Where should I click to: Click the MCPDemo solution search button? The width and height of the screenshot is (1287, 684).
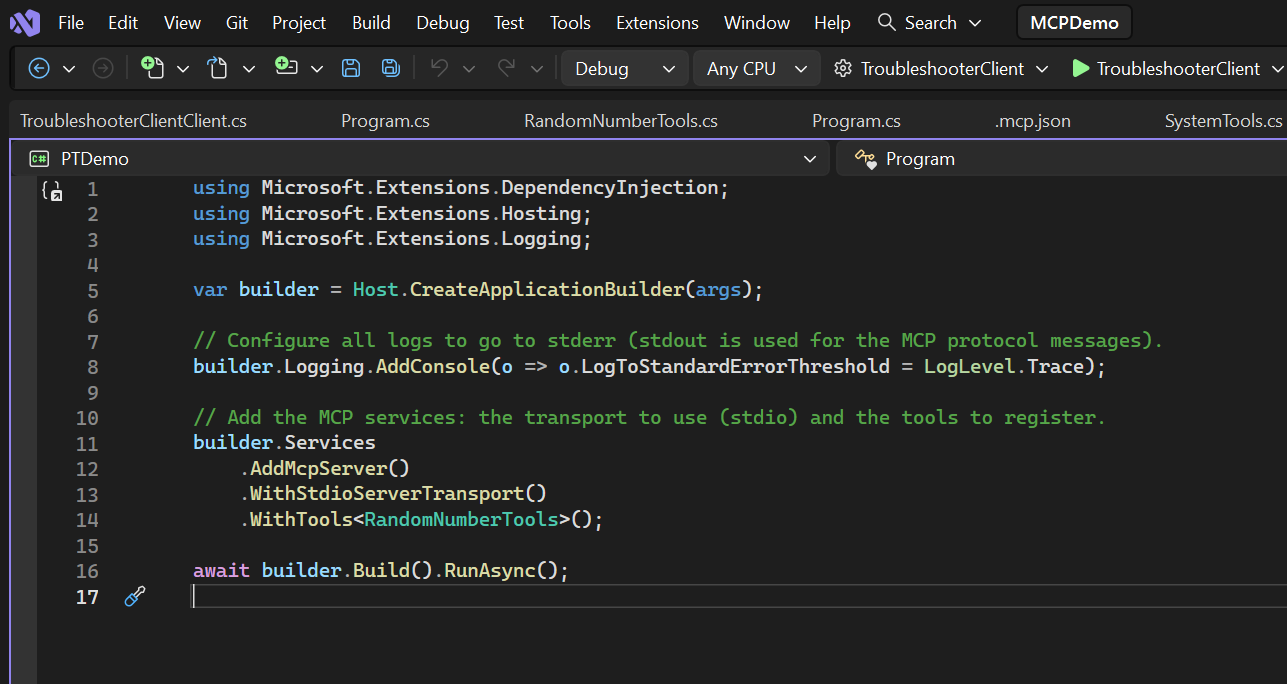(x=1074, y=21)
